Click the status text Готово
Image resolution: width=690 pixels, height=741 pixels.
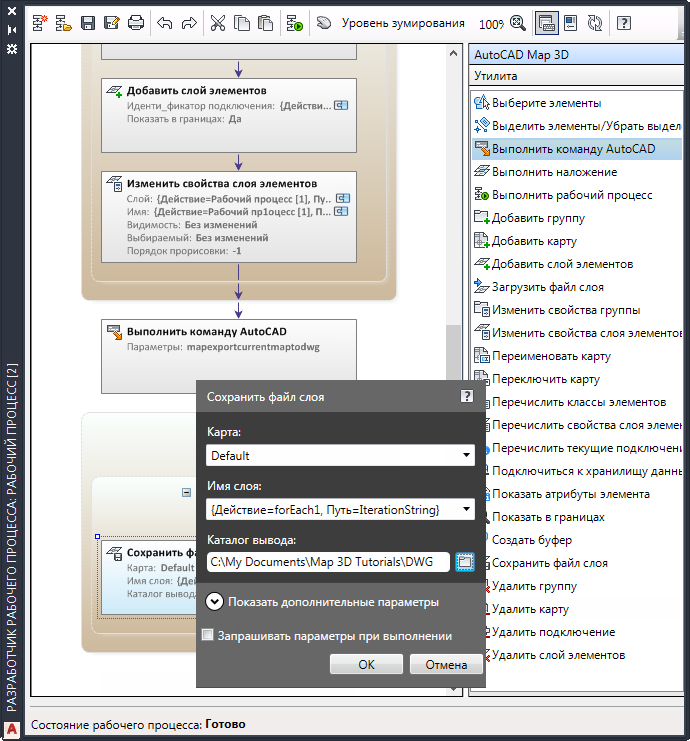point(225,724)
